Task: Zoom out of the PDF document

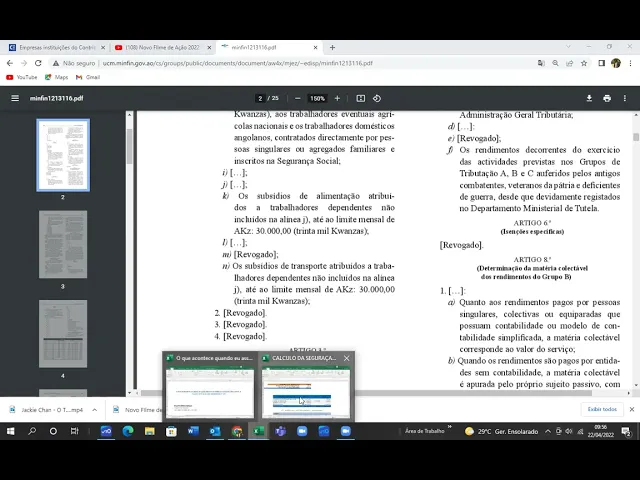Action: tap(298, 98)
